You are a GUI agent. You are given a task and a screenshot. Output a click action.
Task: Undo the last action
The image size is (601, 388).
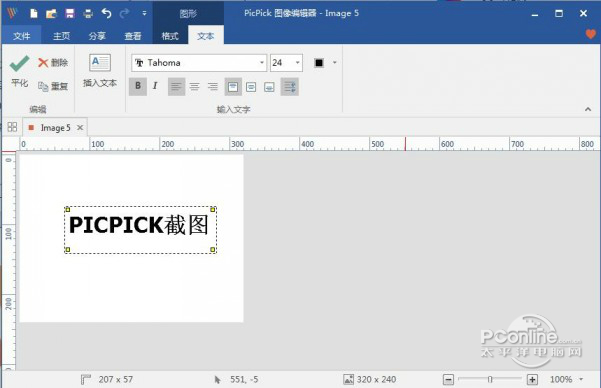pos(107,14)
